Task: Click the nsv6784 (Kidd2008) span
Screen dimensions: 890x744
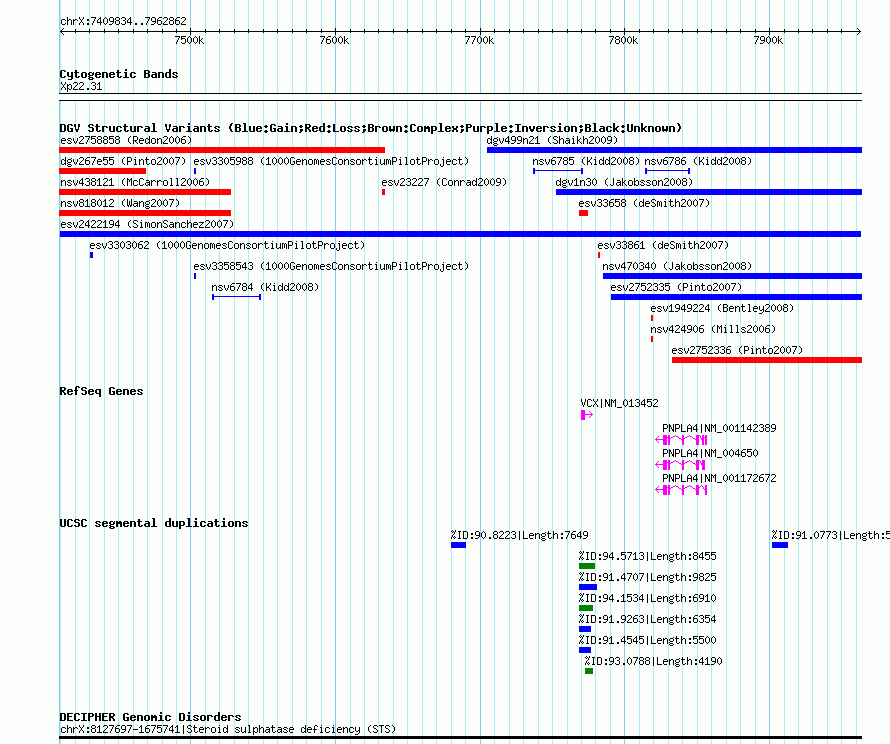Action: 237,297
